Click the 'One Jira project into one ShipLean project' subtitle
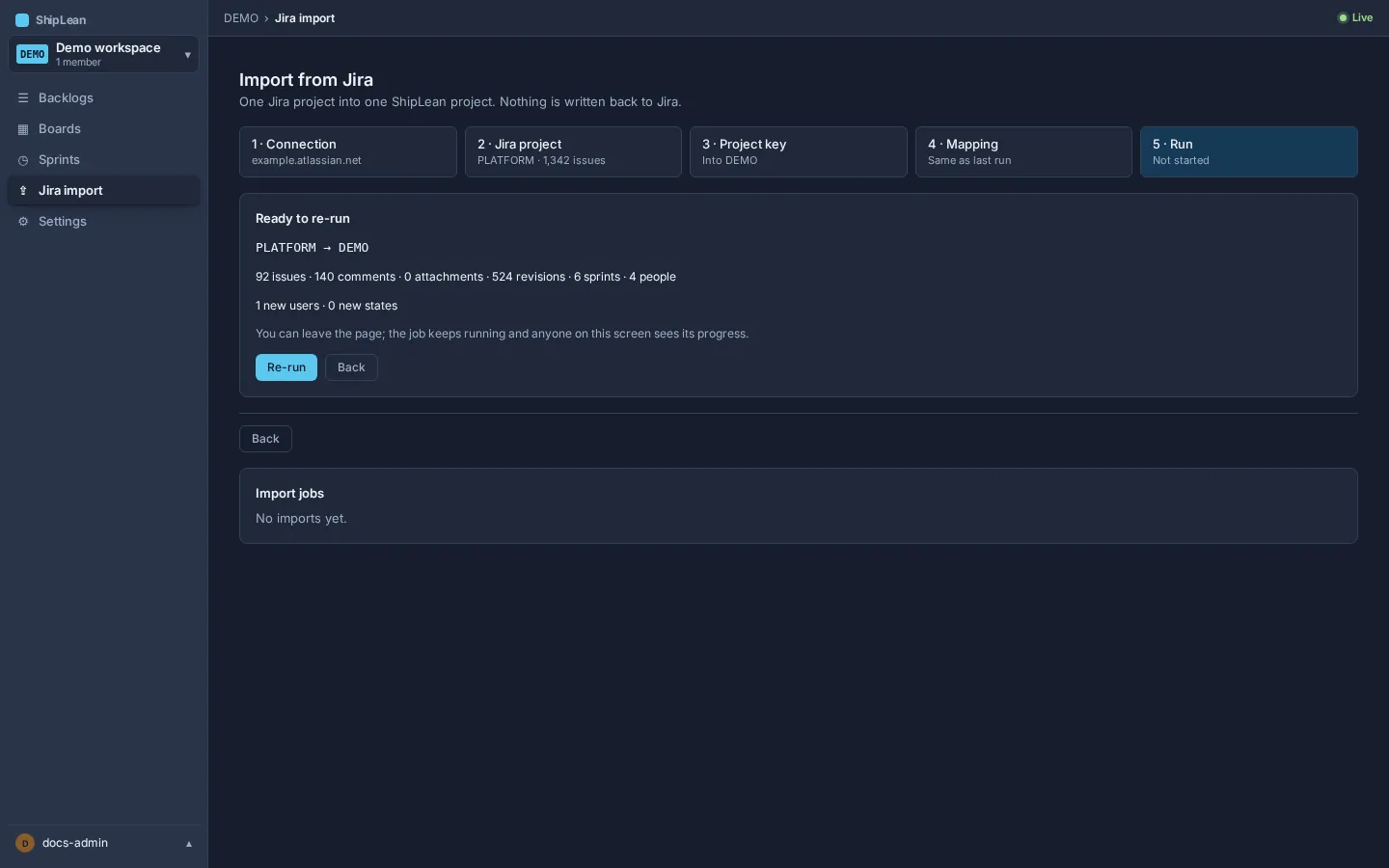1389x868 pixels. click(x=460, y=102)
